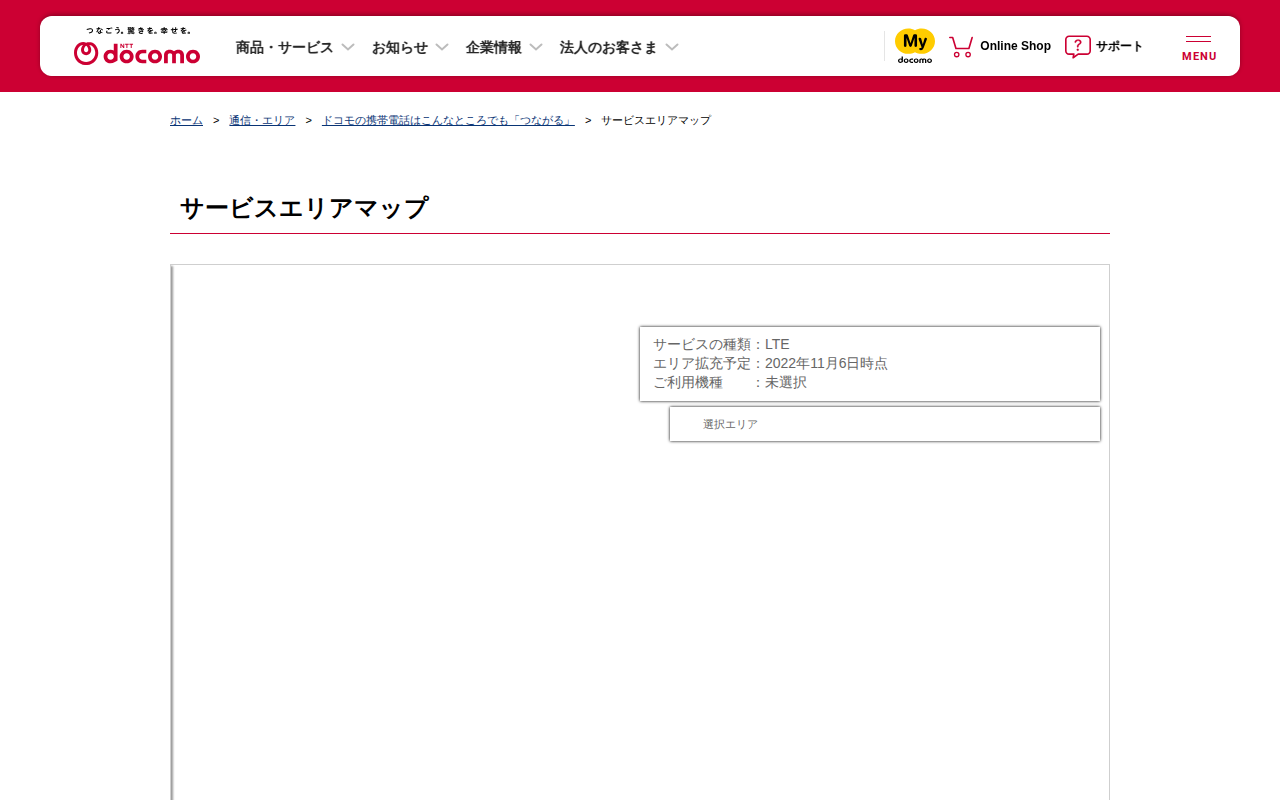Click the サポート text link
The height and width of the screenshot is (800, 1280).
(1119, 46)
